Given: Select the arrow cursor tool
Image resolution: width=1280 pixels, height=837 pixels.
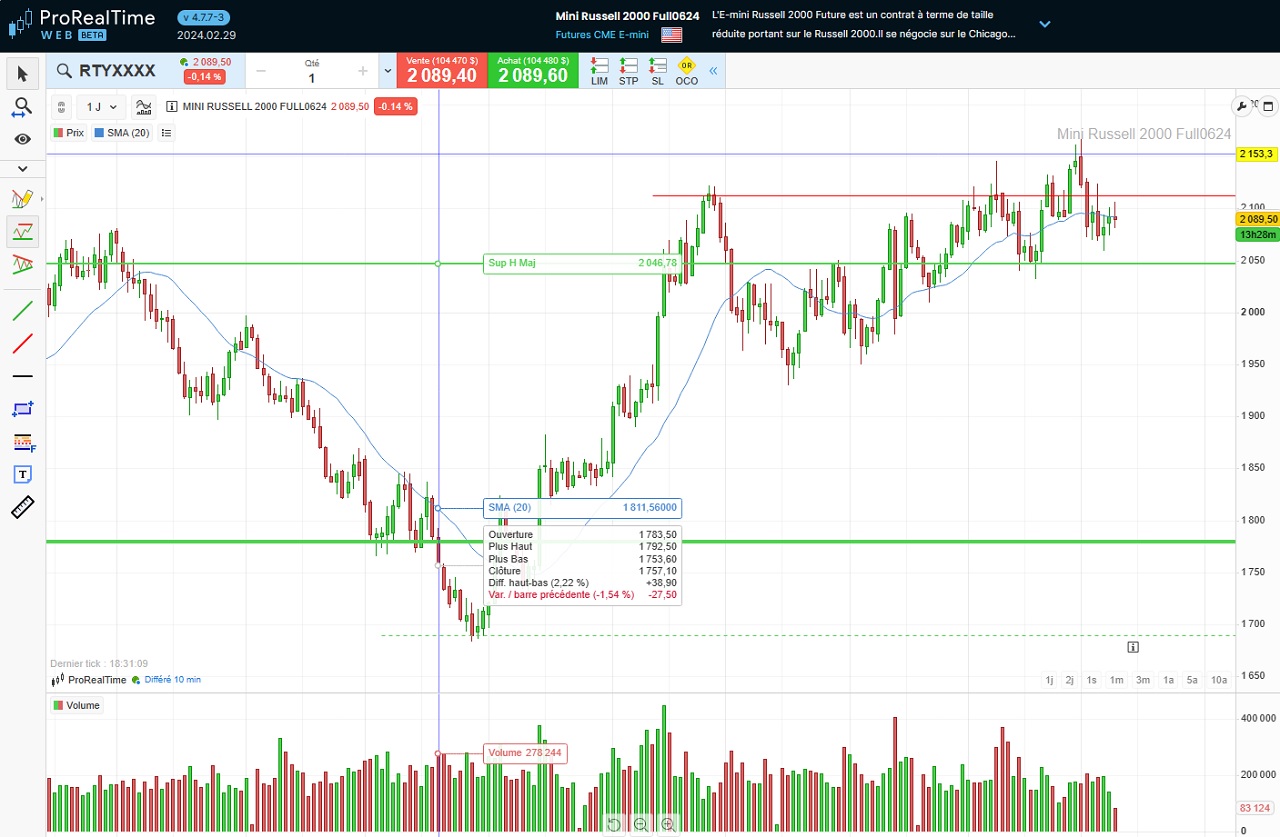Looking at the screenshot, I should 22,73.
